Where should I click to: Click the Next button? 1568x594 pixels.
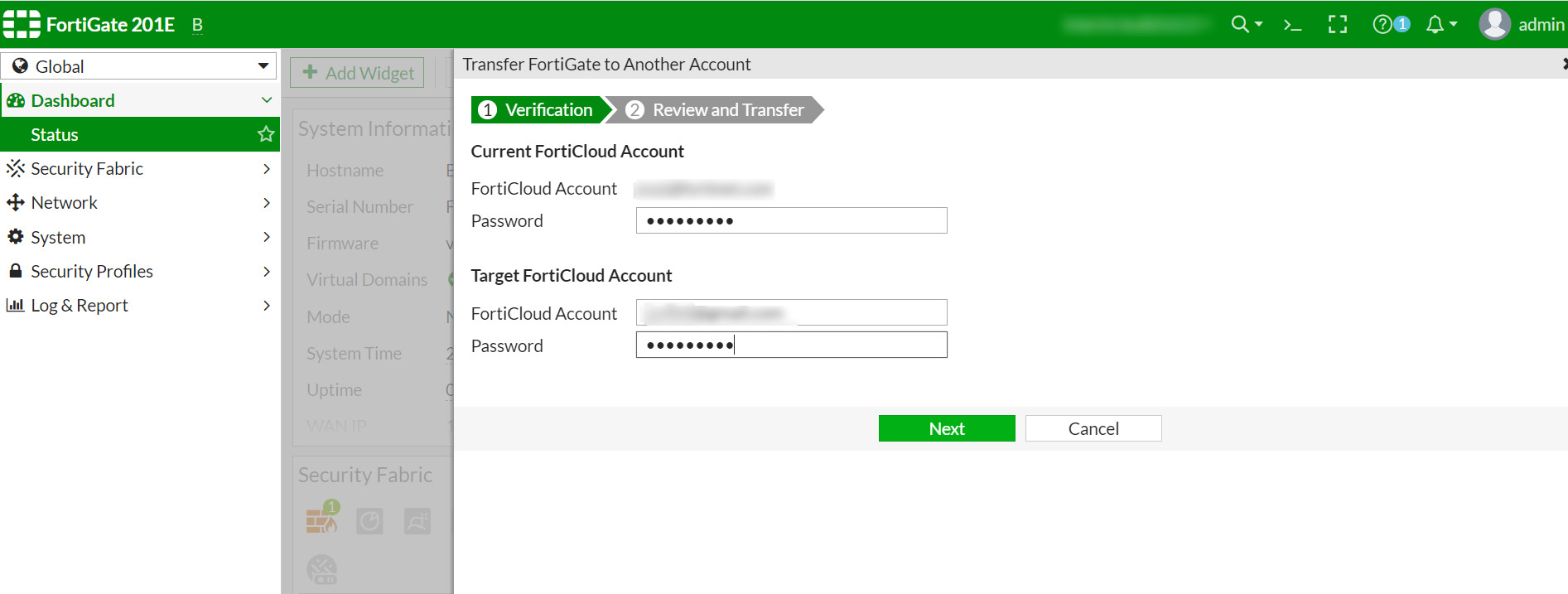[946, 428]
